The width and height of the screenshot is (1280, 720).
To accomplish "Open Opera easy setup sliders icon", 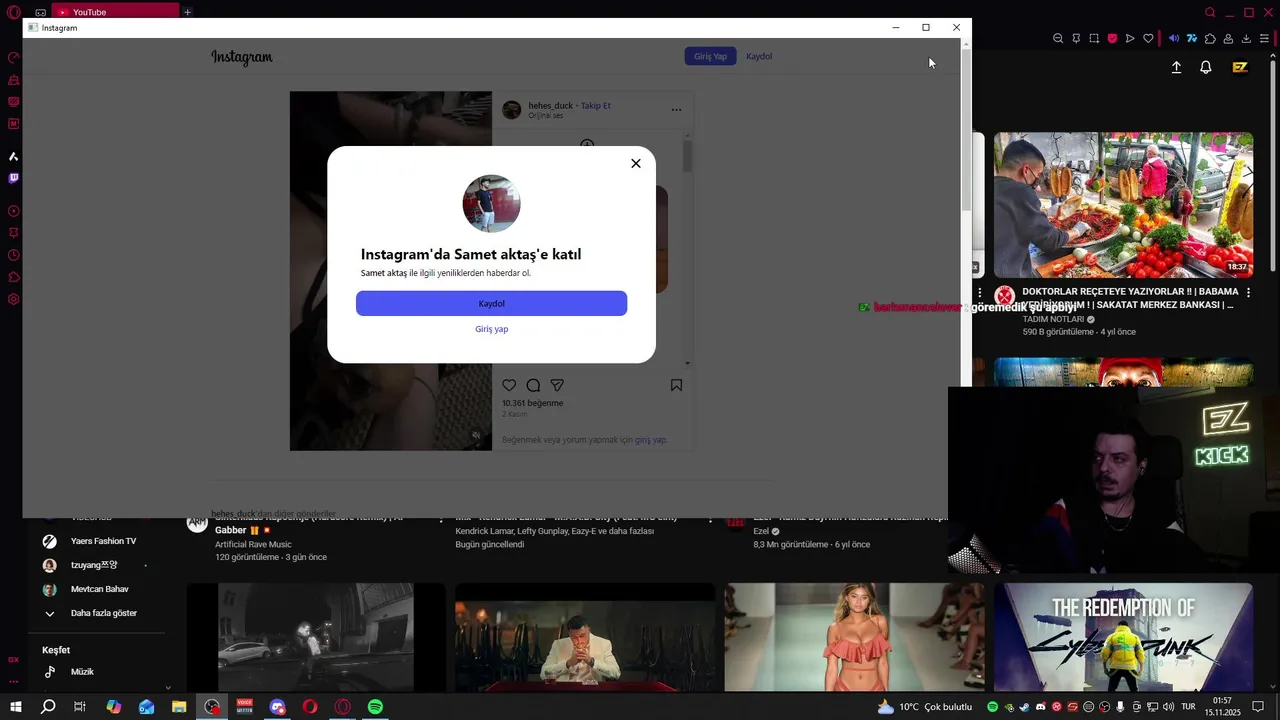I will [1264, 39].
